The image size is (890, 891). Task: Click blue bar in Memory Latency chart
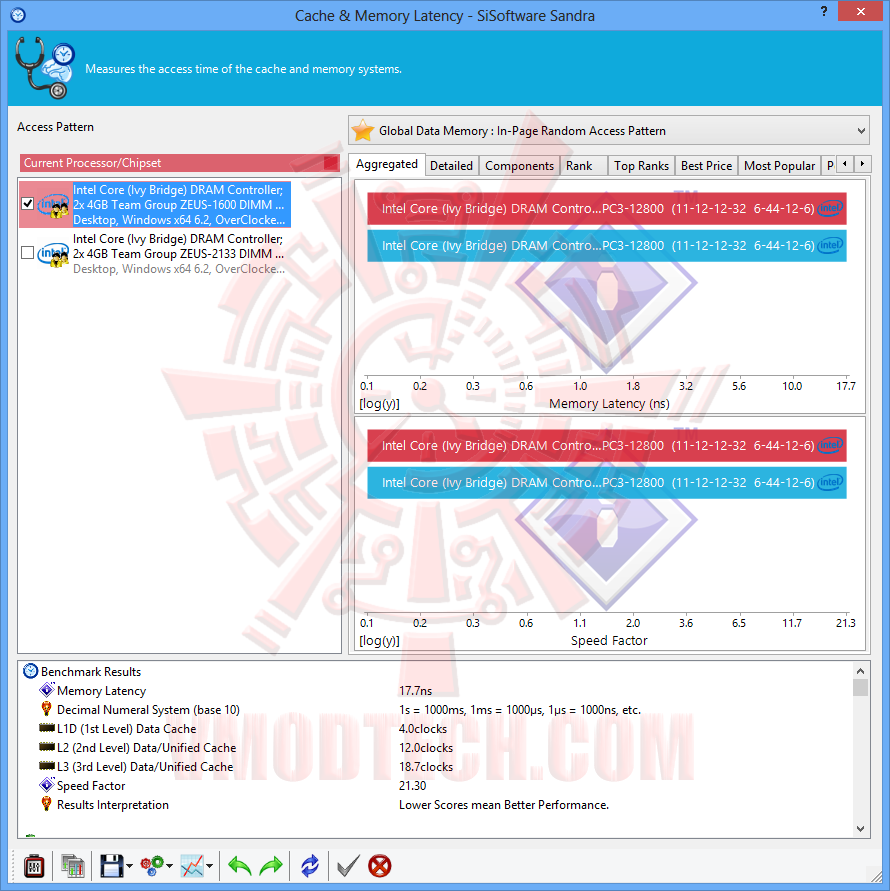coord(606,245)
